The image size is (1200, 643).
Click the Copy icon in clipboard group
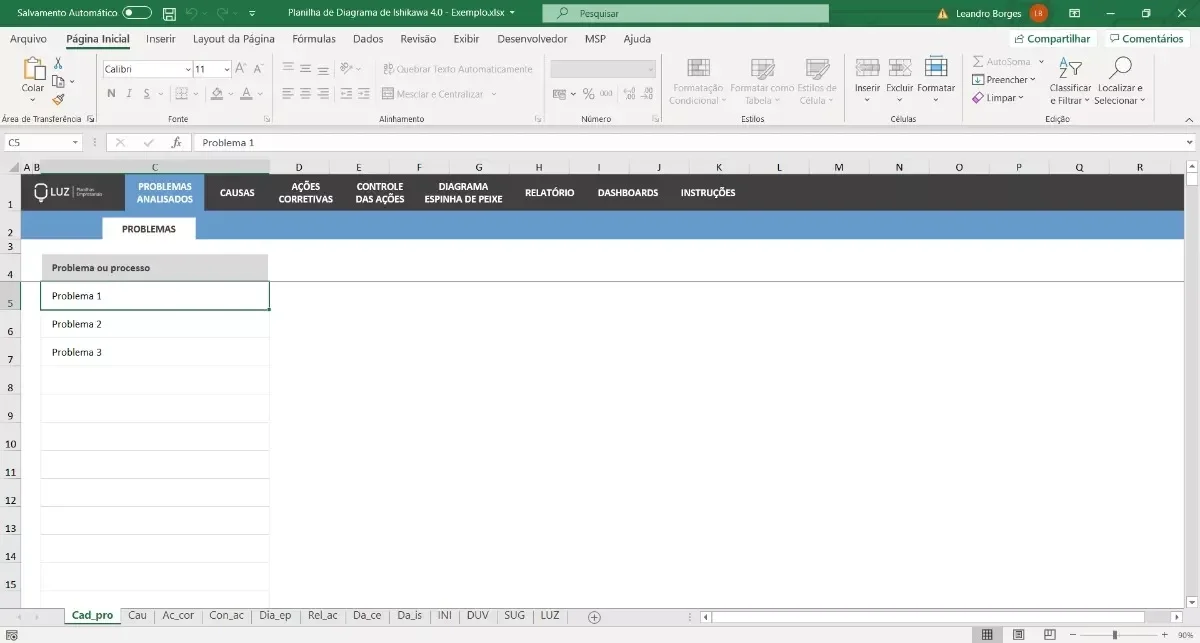(x=57, y=81)
